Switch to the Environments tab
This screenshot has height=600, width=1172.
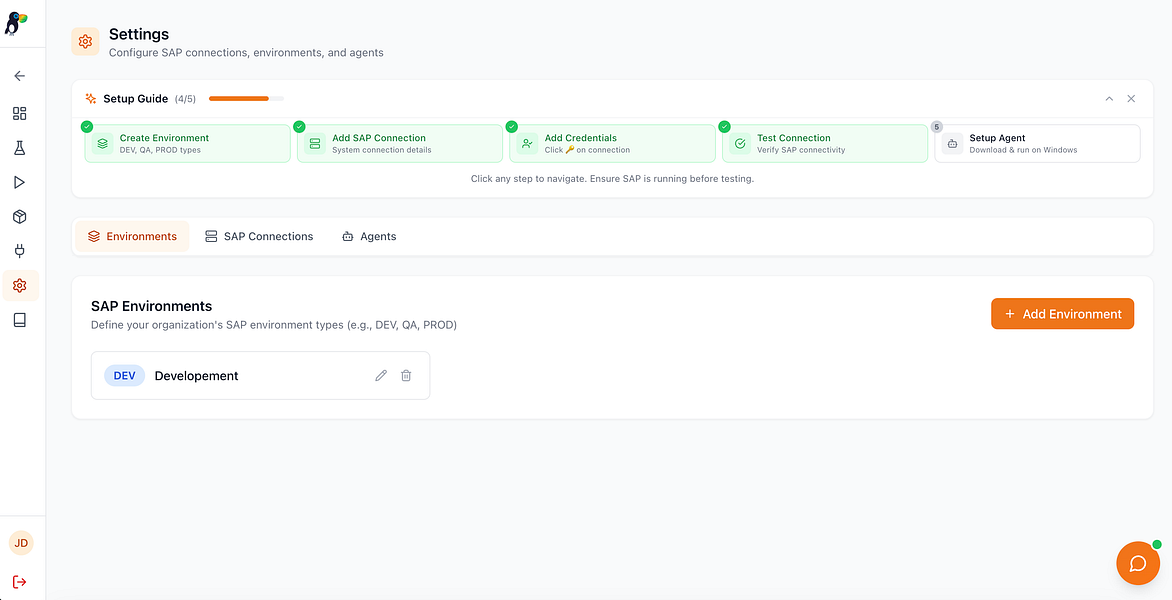pos(132,236)
